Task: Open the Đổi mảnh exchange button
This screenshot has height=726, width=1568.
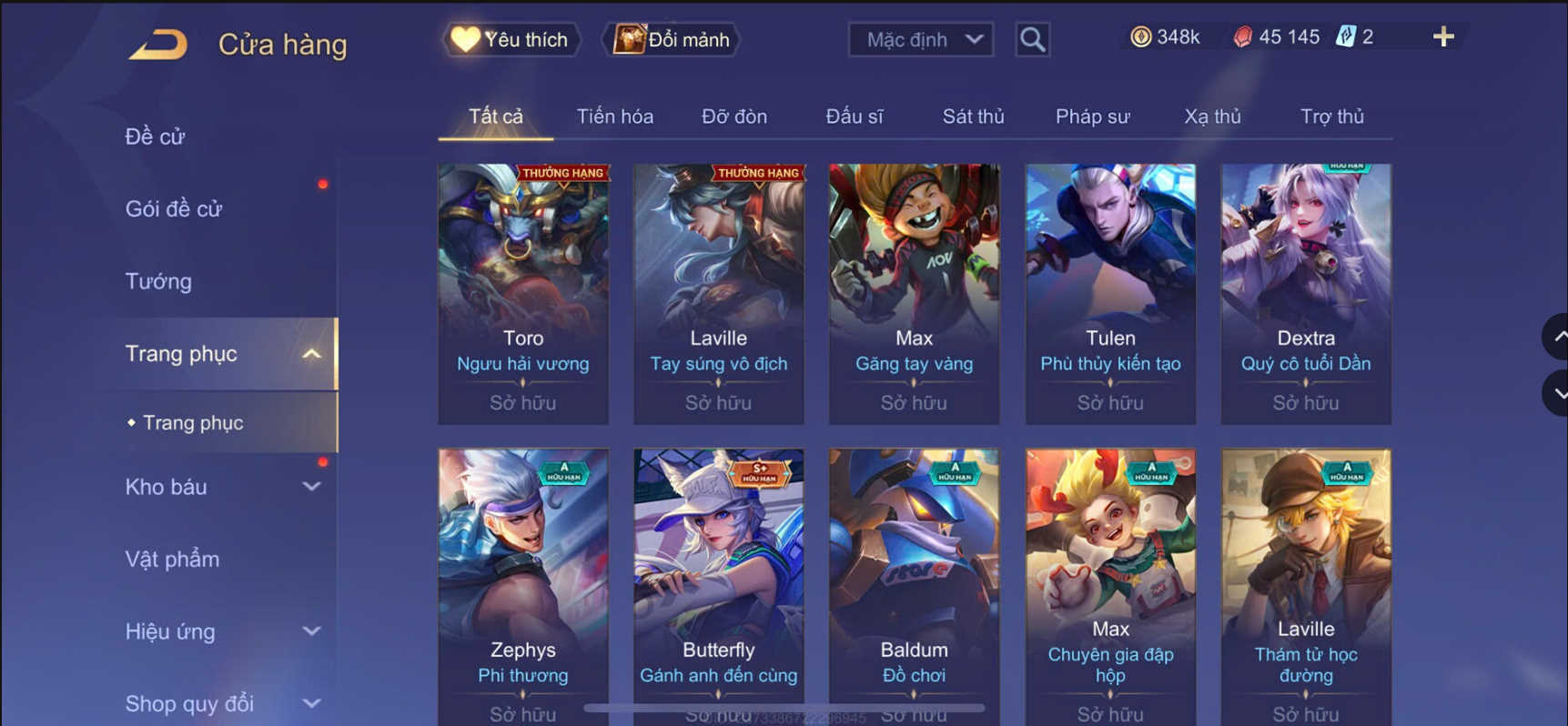Action: [672, 39]
